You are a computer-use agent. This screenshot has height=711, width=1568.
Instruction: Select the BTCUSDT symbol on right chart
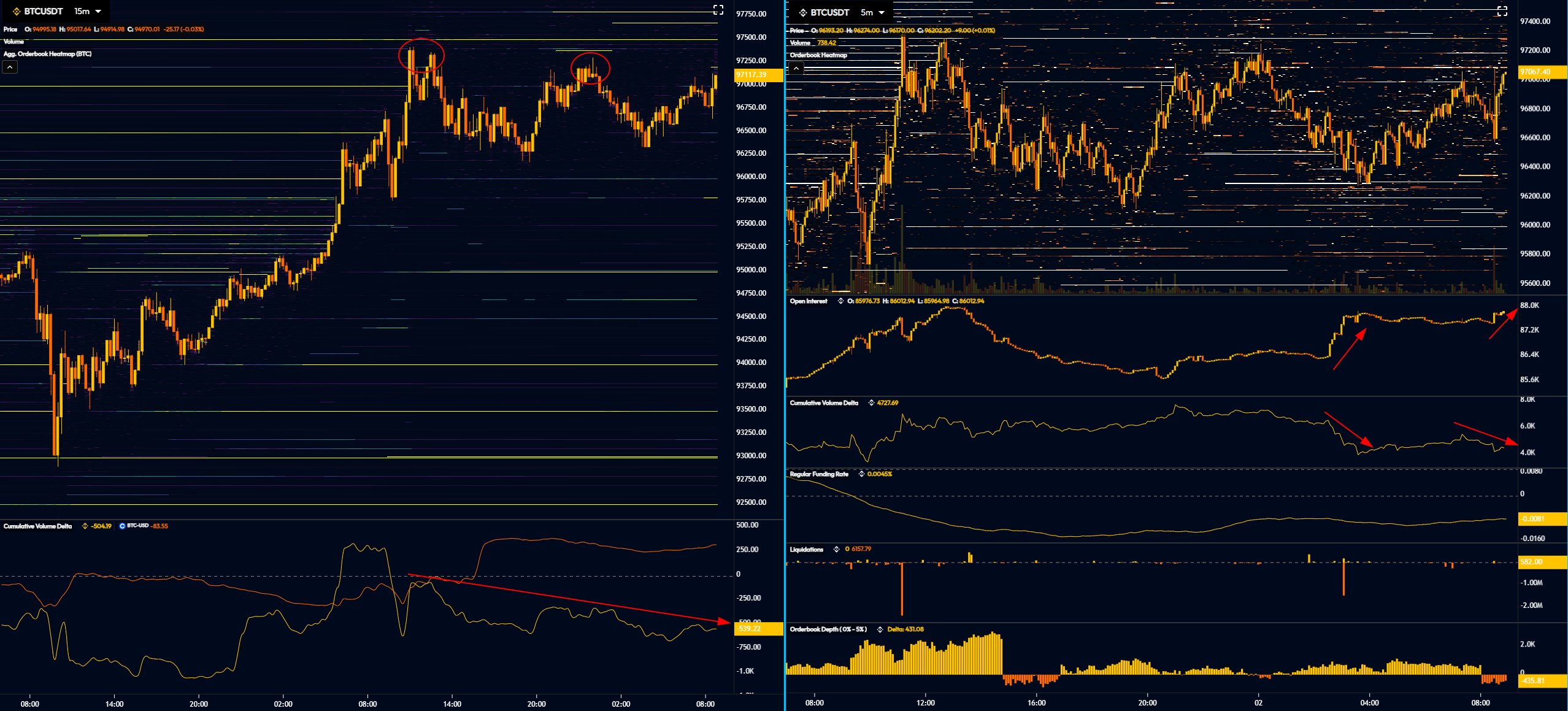click(x=829, y=12)
